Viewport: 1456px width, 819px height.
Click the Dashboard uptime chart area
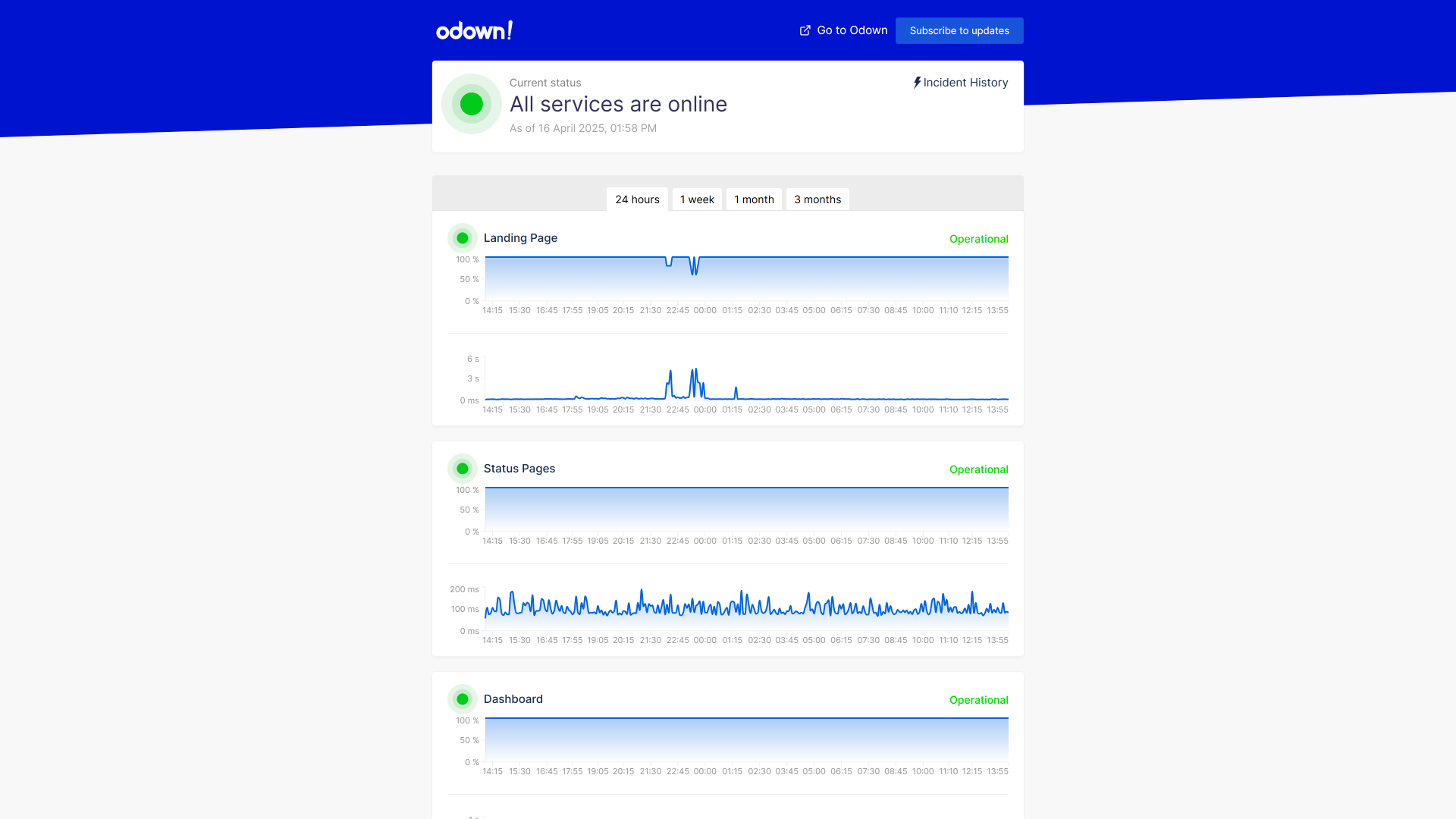tap(747, 739)
